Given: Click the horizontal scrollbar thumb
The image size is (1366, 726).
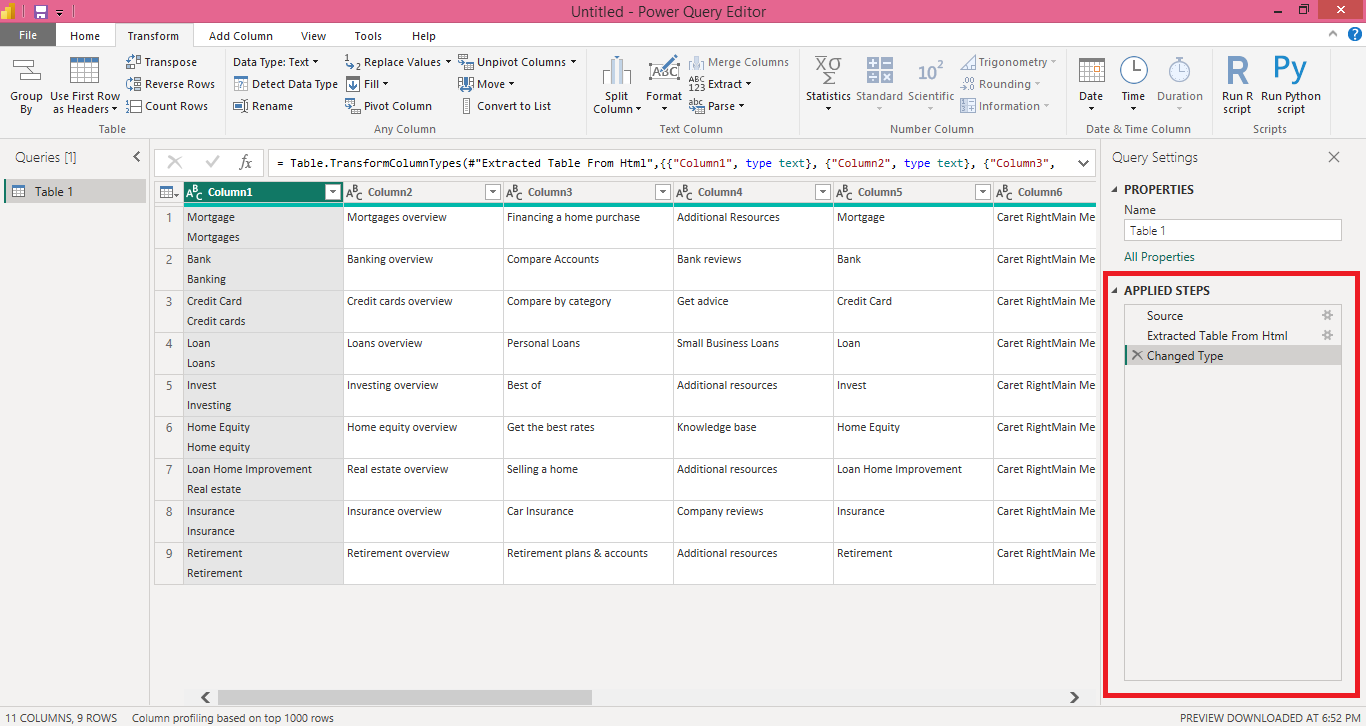Looking at the screenshot, I should [405, 697].
